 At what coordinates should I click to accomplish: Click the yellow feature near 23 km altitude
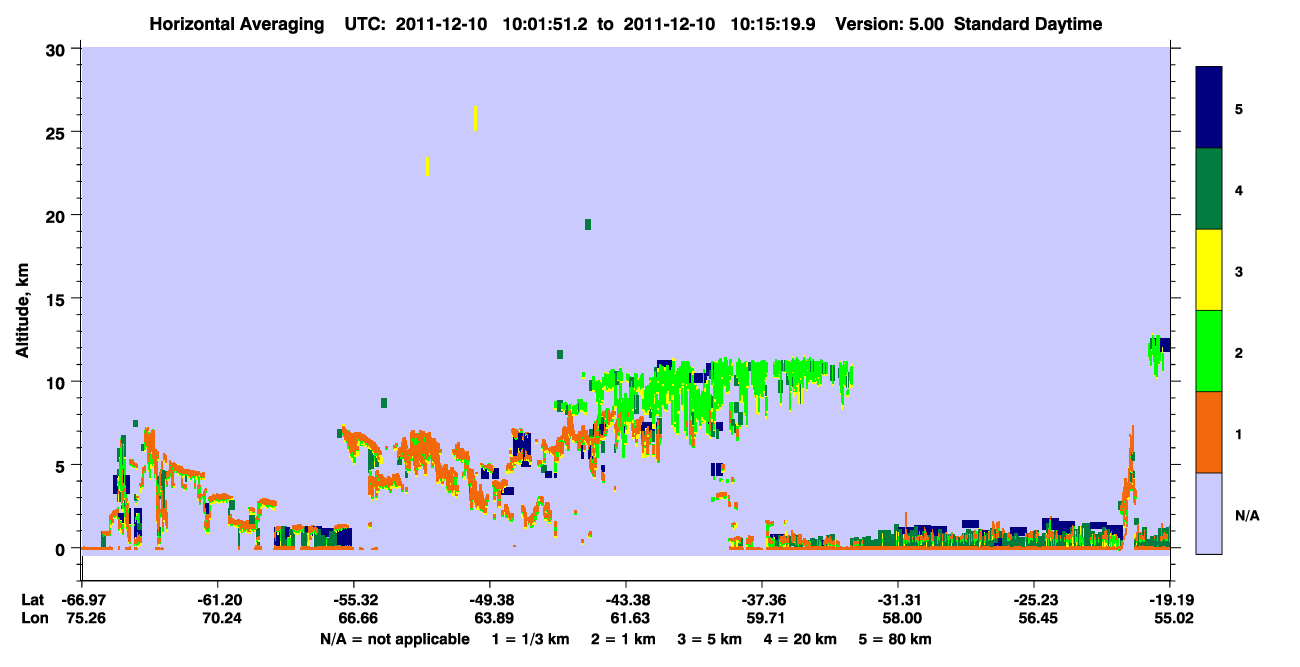(428, 166)
